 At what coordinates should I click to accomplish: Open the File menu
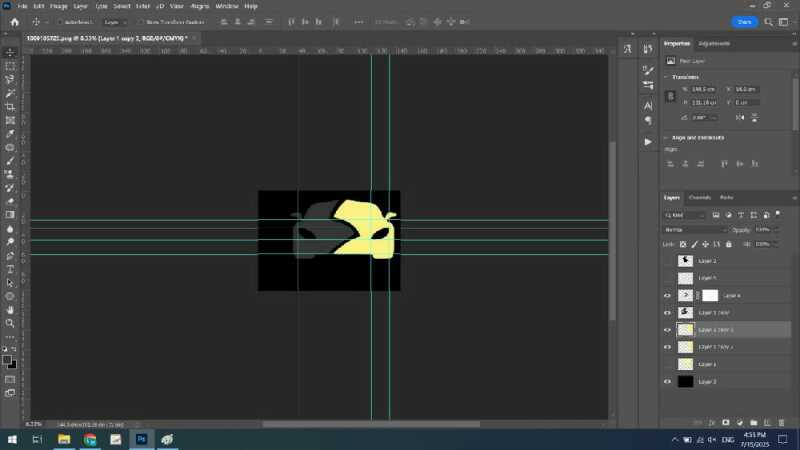click(22, 6)
